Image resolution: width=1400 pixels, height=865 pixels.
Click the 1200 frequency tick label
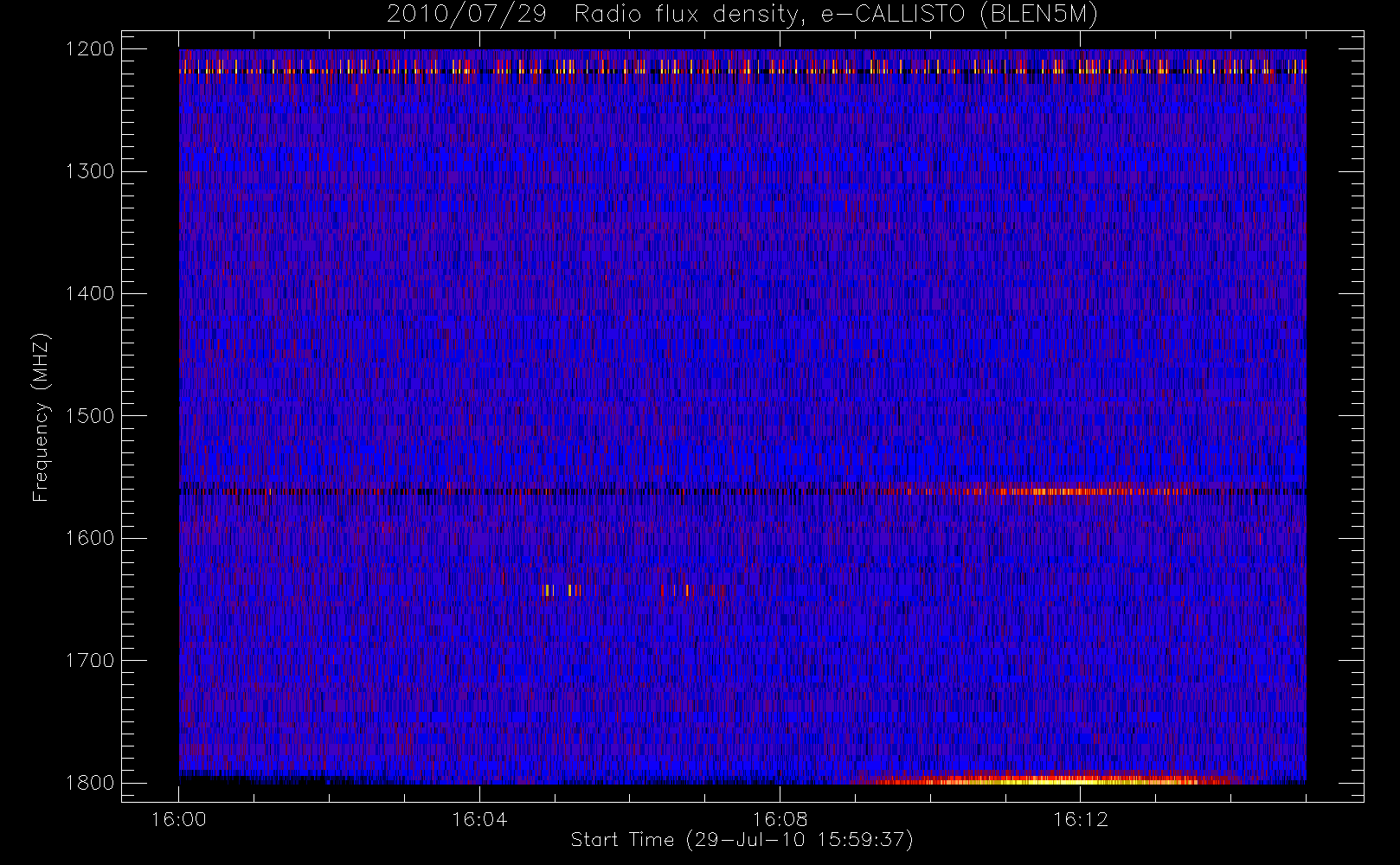click(x=90, y=49)
